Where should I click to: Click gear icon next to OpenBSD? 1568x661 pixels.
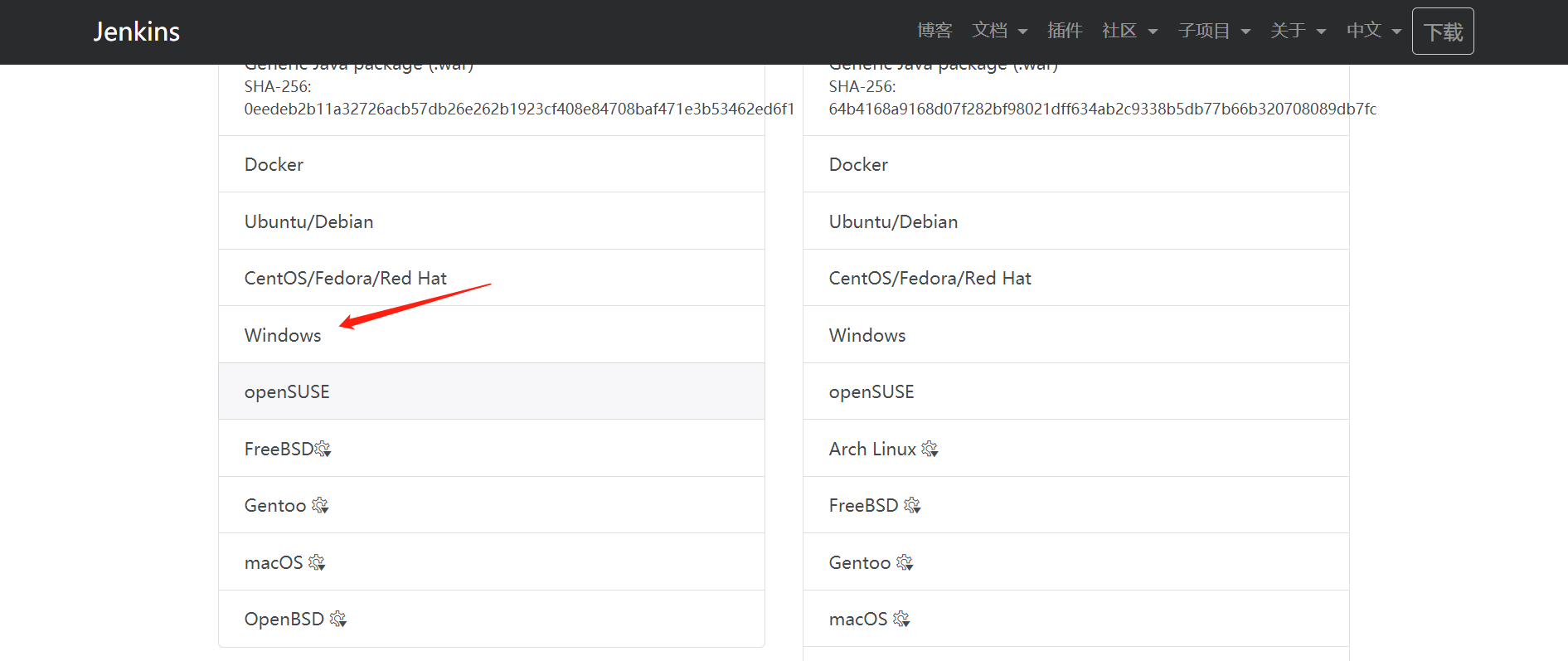point(337,619)
